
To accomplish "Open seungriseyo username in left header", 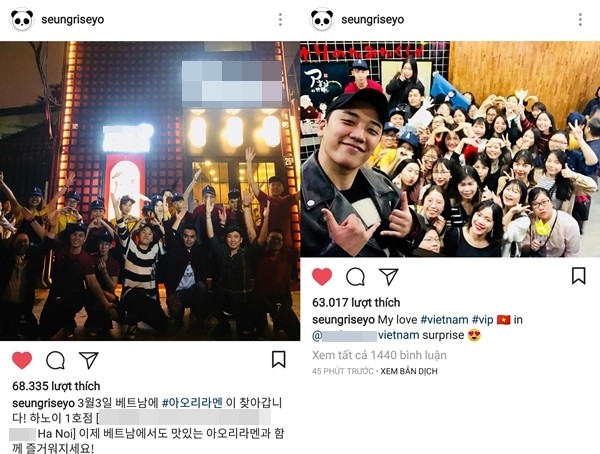I will tap(73, 20).
